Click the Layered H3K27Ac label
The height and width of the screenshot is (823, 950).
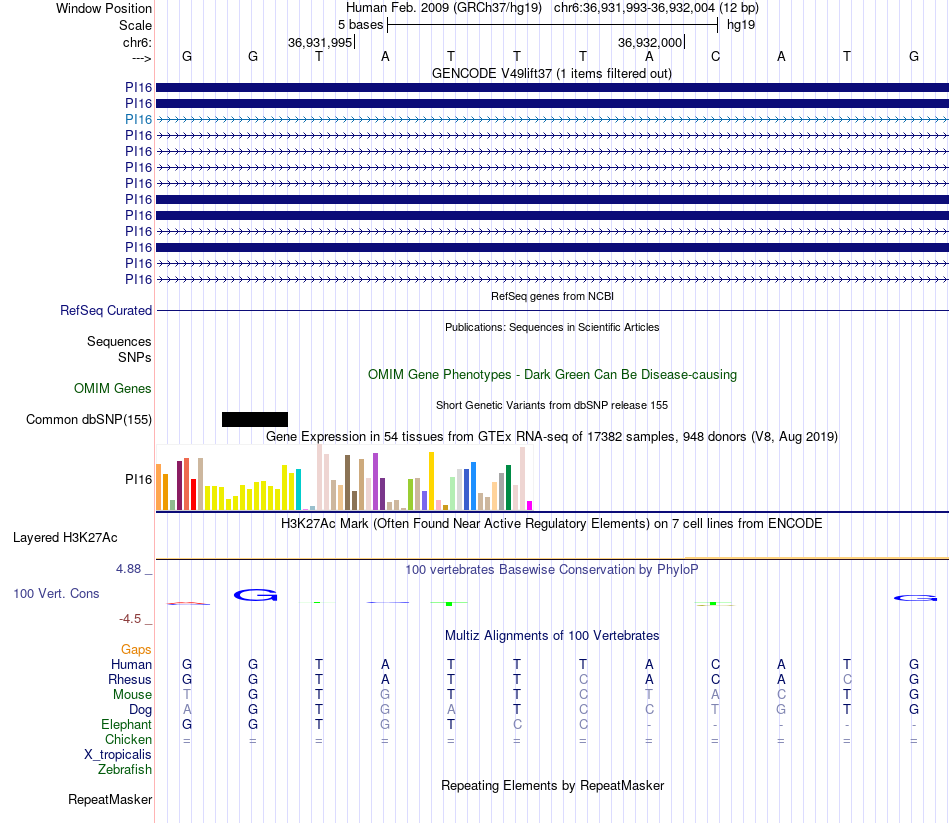[65, 538]
